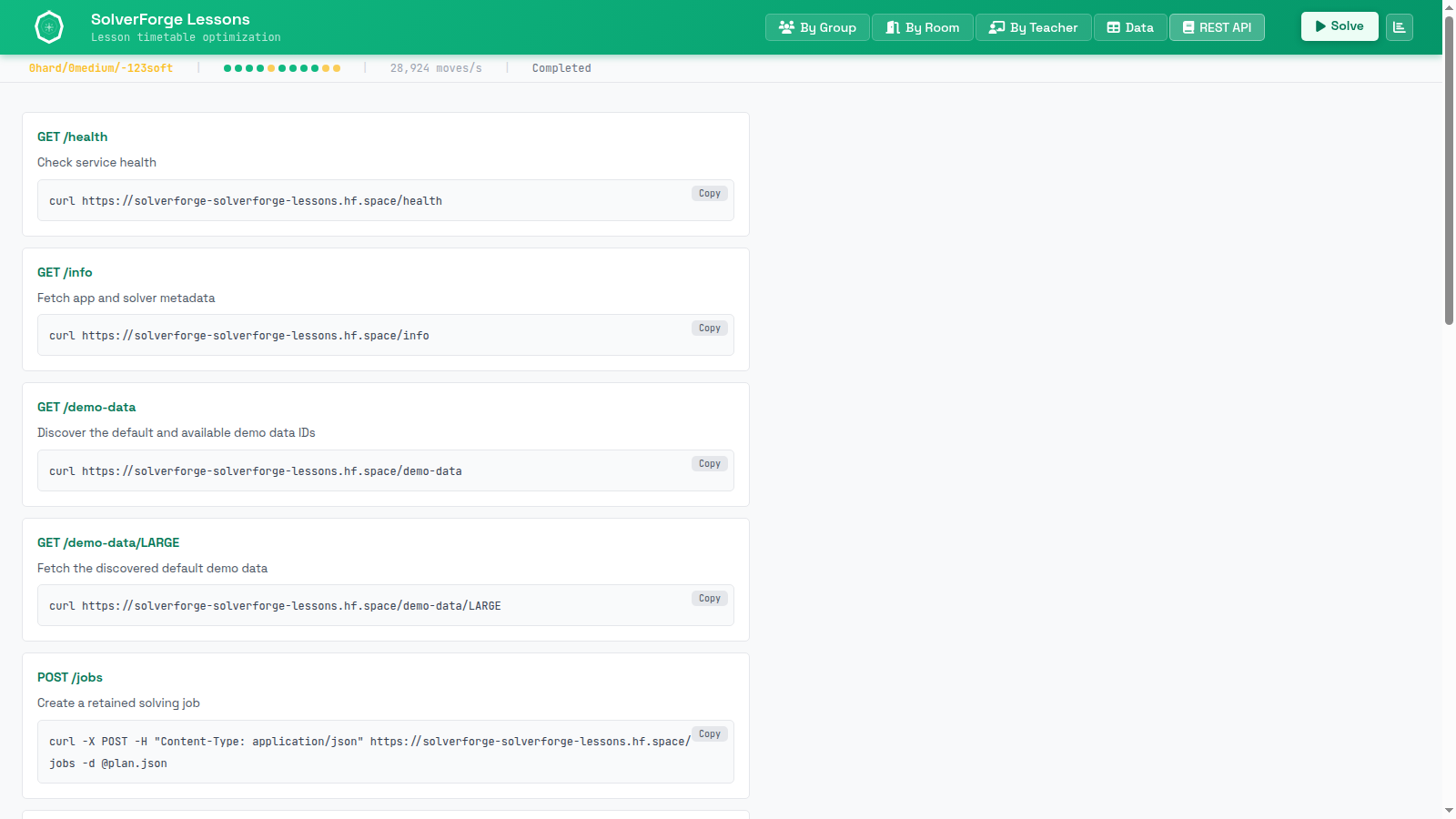Click 'Fetch the discovered default demo data' text
This screenshot has width=1456, height=819.
pyautogui.click(x=153, y=568)
